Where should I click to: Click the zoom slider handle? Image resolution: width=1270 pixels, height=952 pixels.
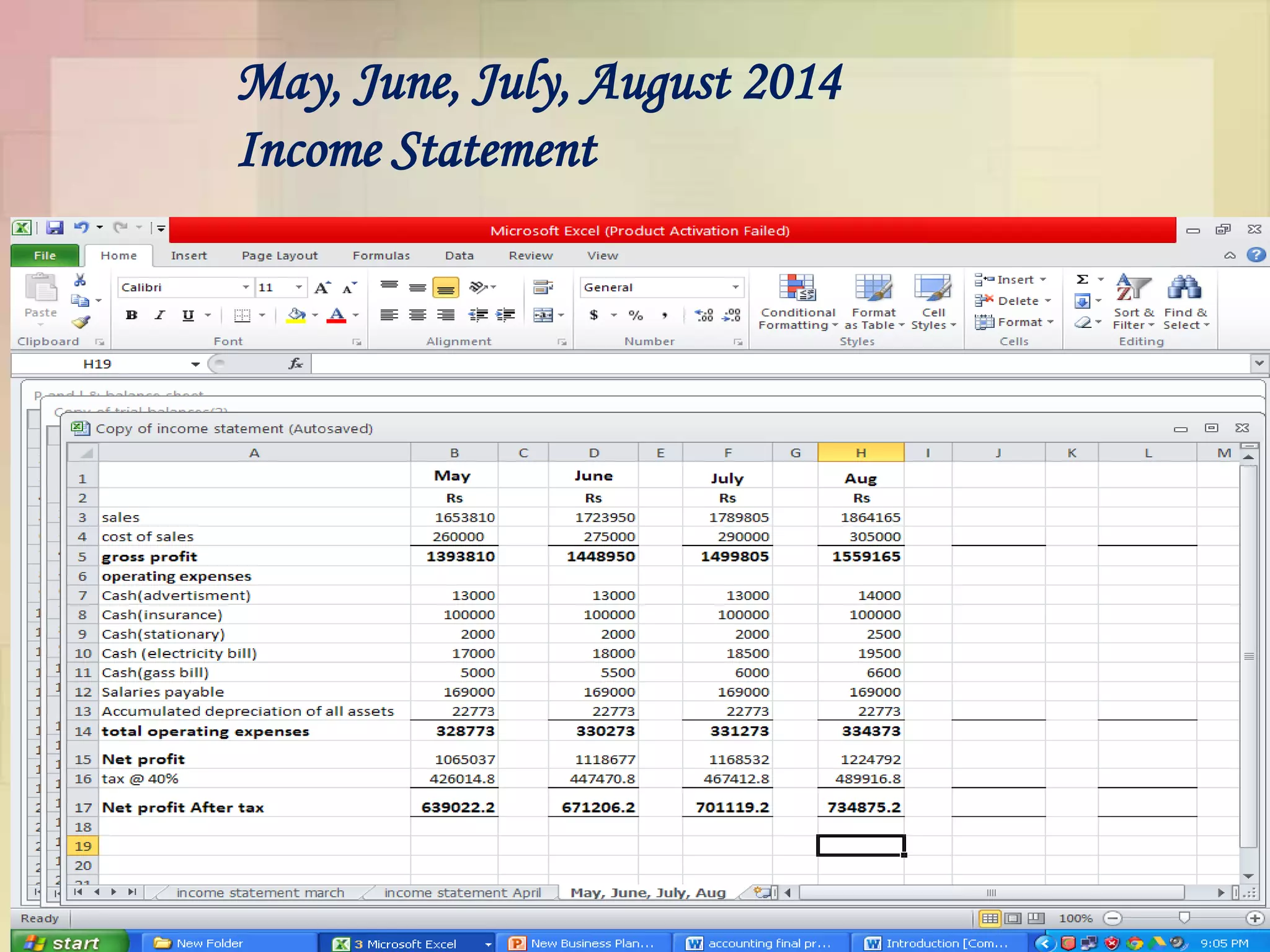pos(1184,917)
